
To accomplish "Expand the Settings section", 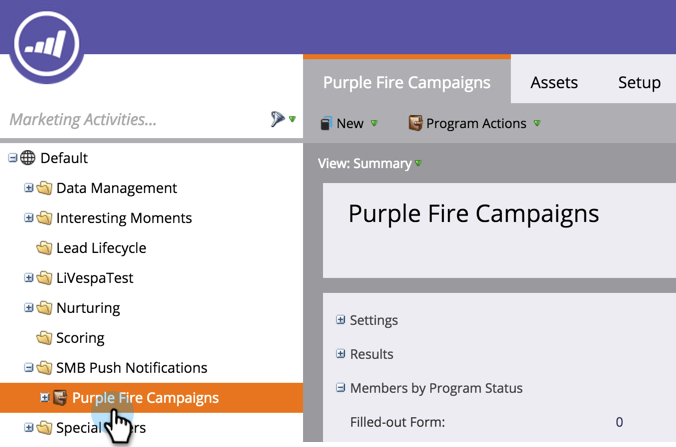I will pyautogui.click(x=341, y=320).
